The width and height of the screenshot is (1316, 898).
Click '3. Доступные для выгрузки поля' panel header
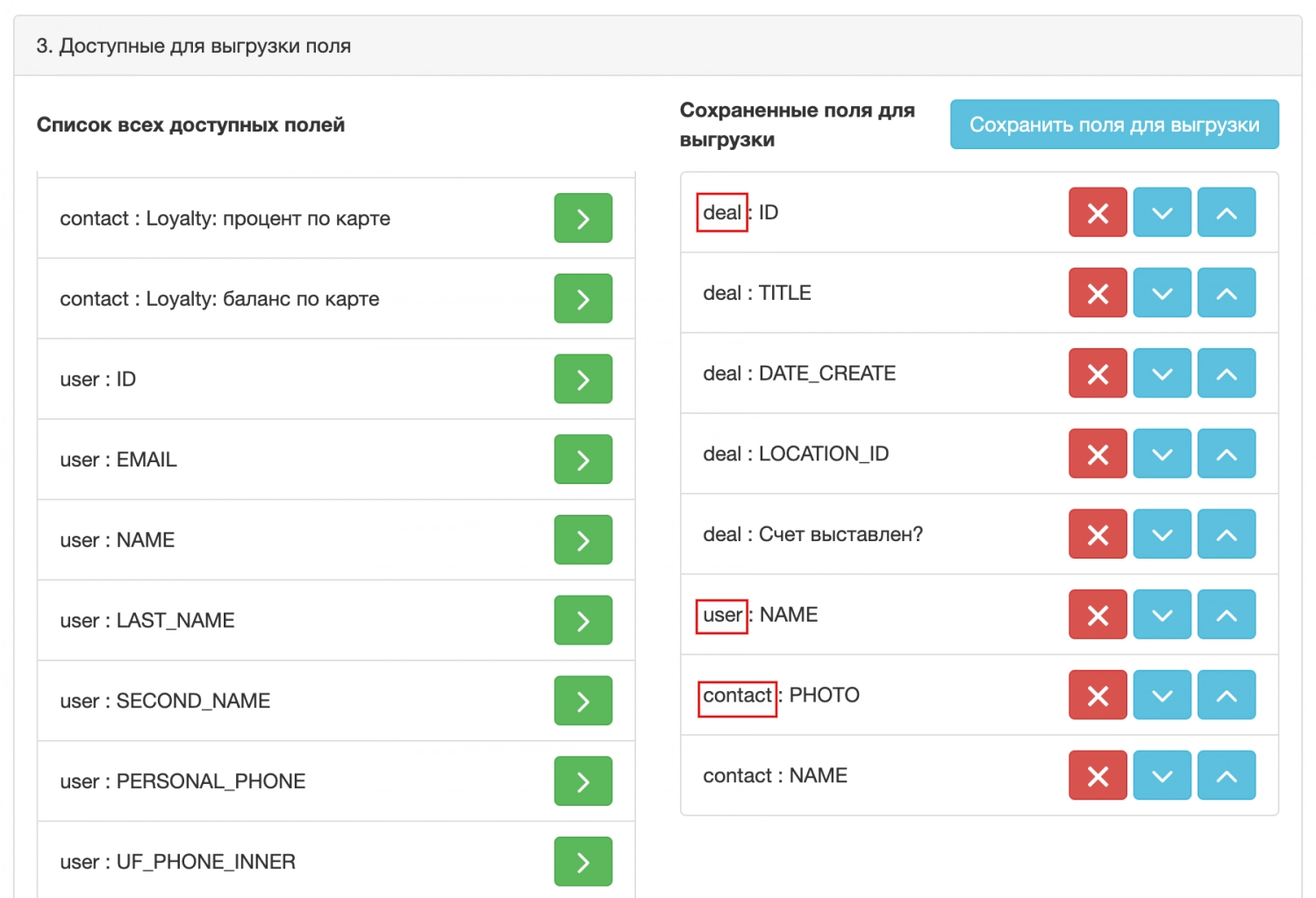pos(194,46)
